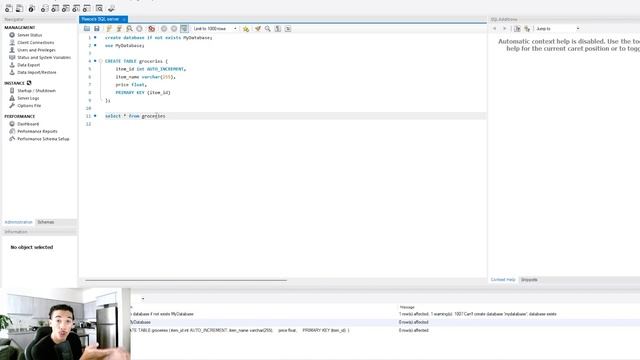
Task: Open Options File under Instance
Action: [29, 106]
